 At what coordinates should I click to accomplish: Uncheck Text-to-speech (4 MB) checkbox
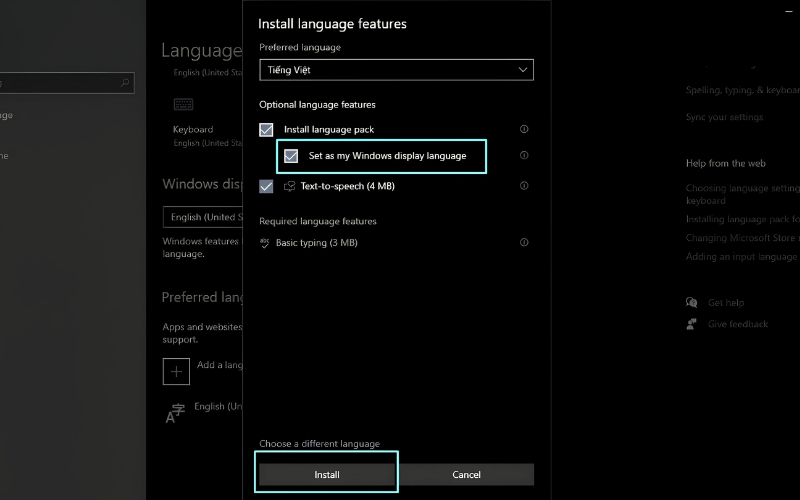click(266, 186)
